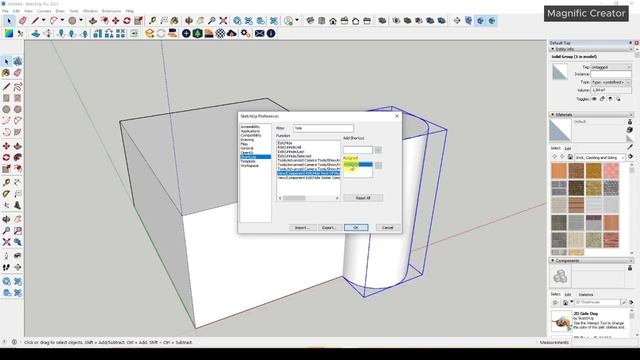This screenshot has height=360, width=640.
Task: Choose the Zoom tool in left toolbar
Action: (x=6, y=231)
